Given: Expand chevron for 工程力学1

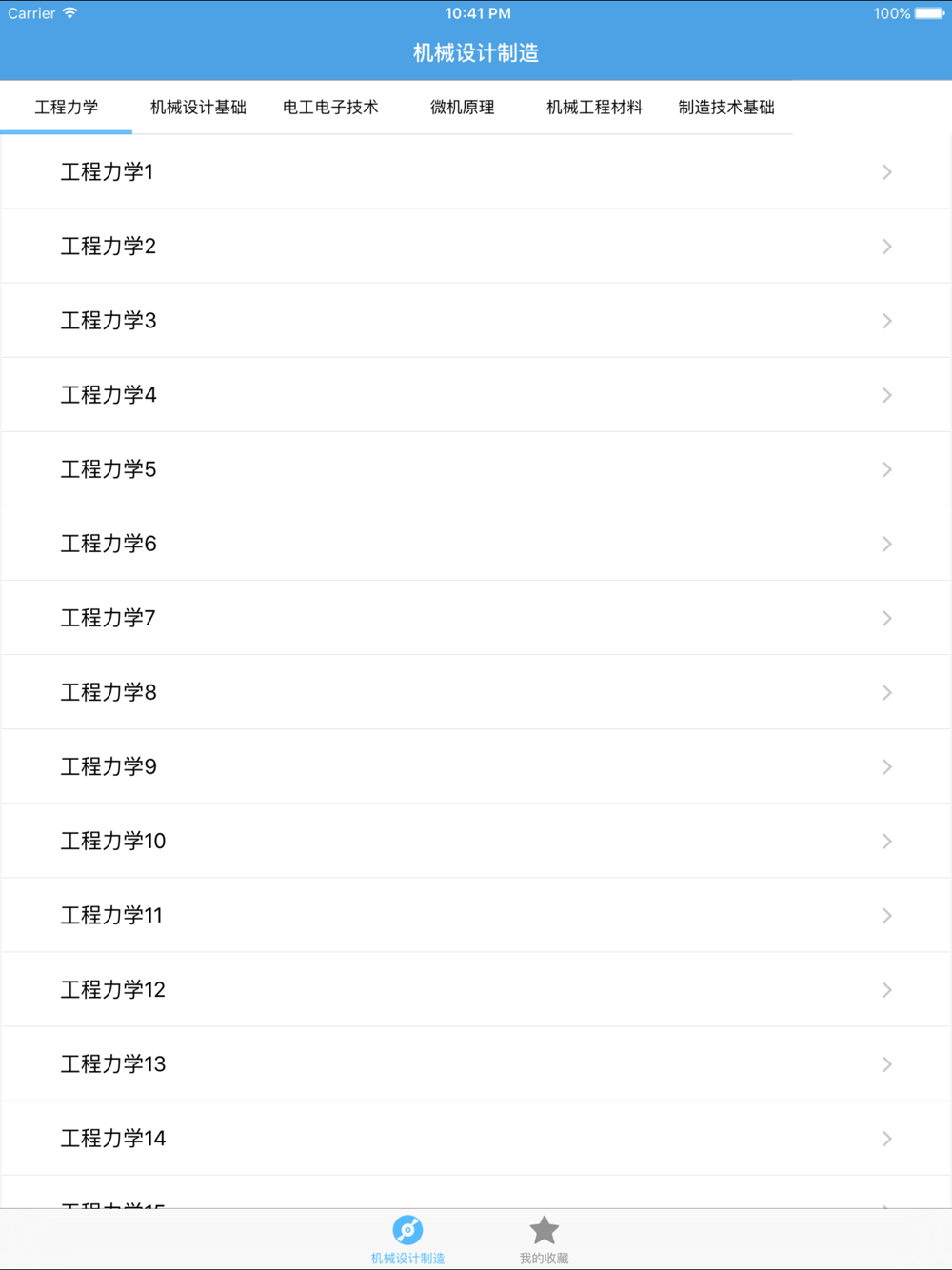Looking at the screenshot, I should pyautogui.click(x=886, y=172).
